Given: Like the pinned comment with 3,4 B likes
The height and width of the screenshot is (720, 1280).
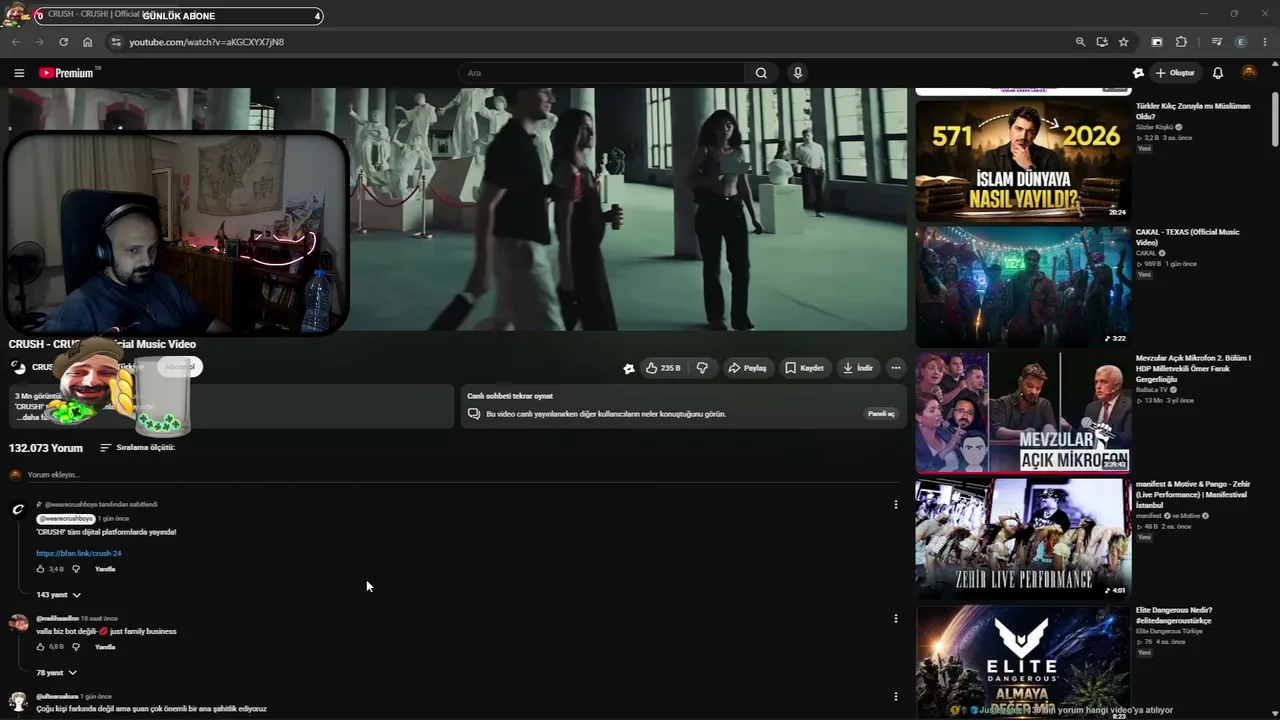Looking at the screenshot, I should (41, 569).
